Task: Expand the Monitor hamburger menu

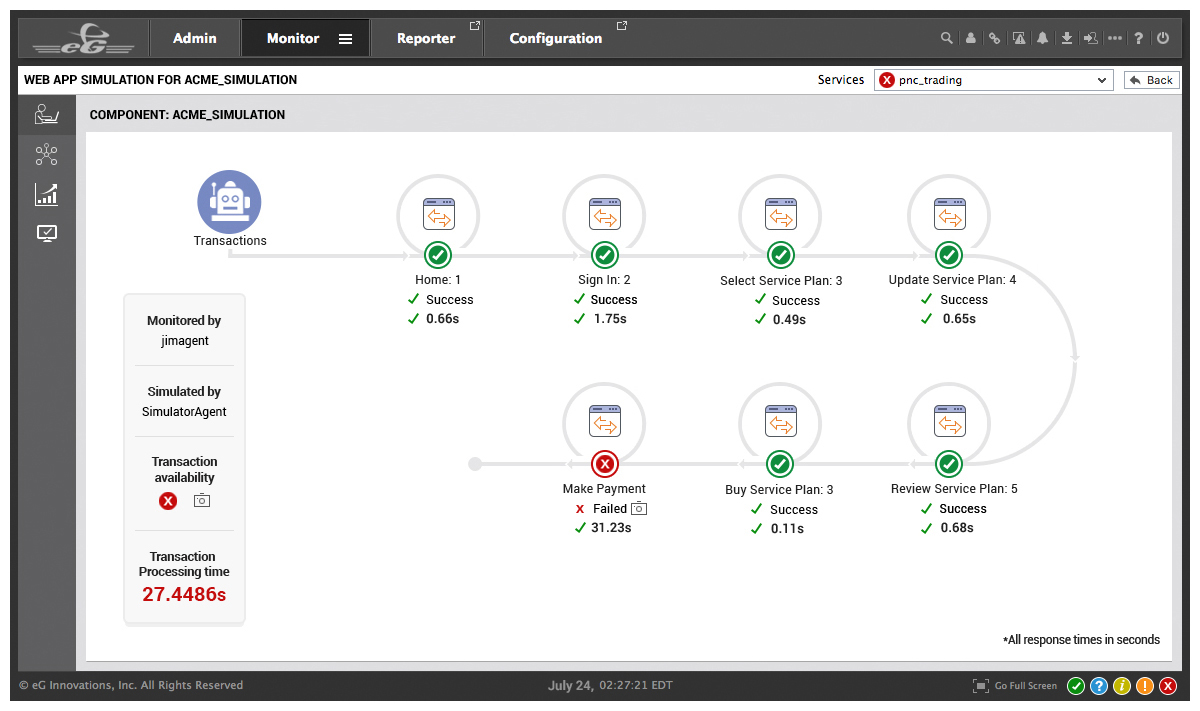Action: [345, 39]
